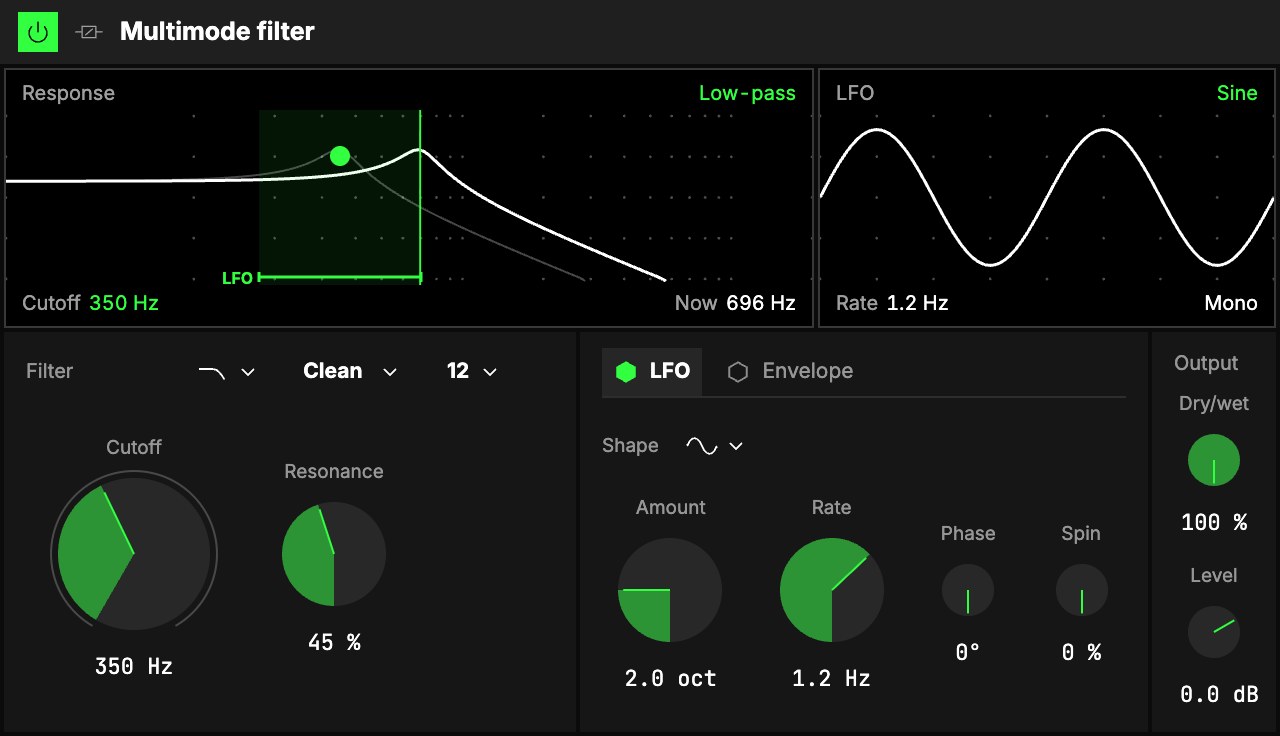Click the LFO Rate knob
Viewport: 1280px width, 736px height.
(832, 590)
